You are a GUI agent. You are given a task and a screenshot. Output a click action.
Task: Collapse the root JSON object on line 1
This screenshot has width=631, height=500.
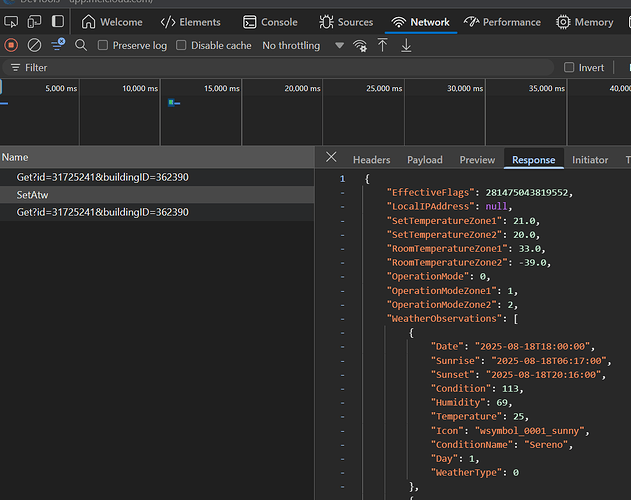coord(342,179)
